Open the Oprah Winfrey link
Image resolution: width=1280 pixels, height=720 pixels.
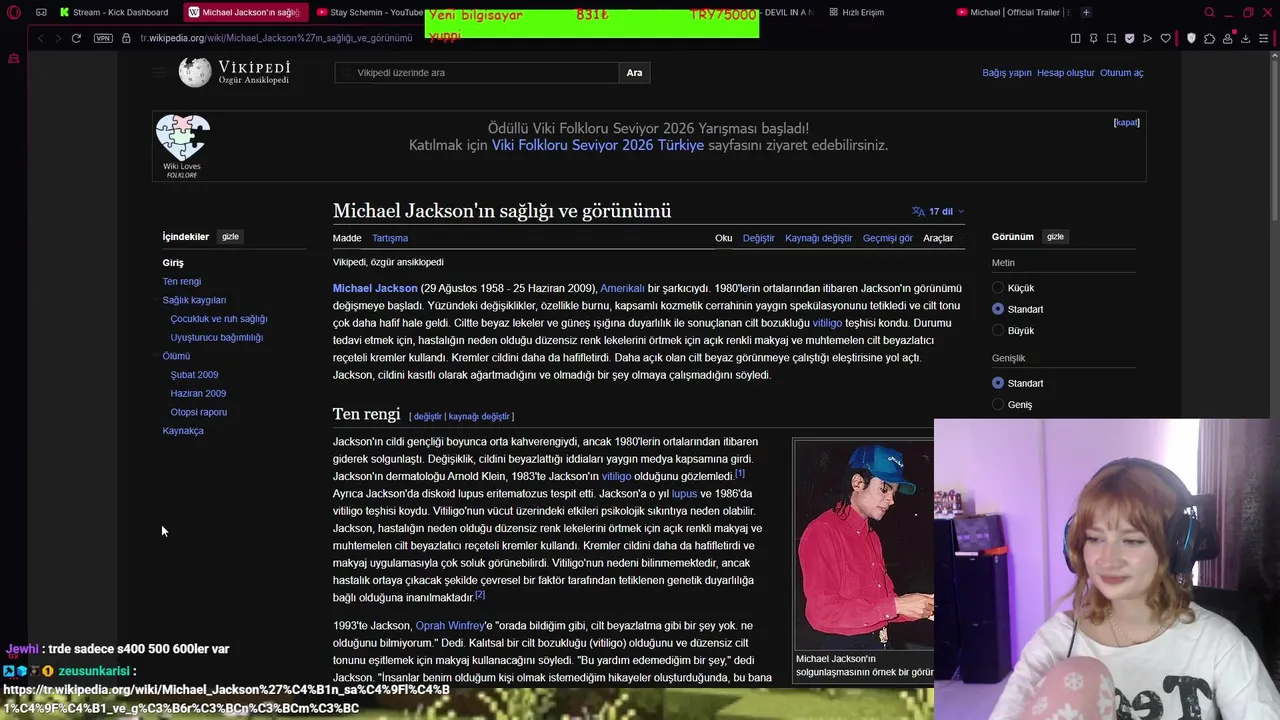click(x=449, y=625)
